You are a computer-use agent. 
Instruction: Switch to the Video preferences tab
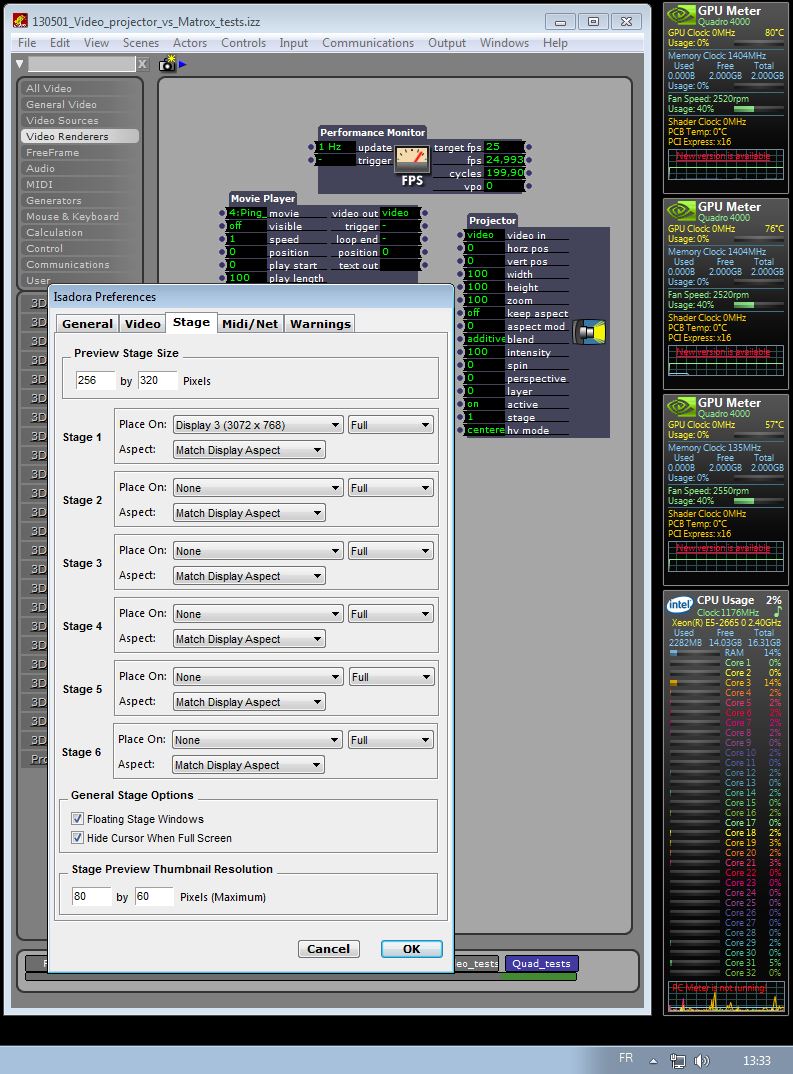click(142, 324)
